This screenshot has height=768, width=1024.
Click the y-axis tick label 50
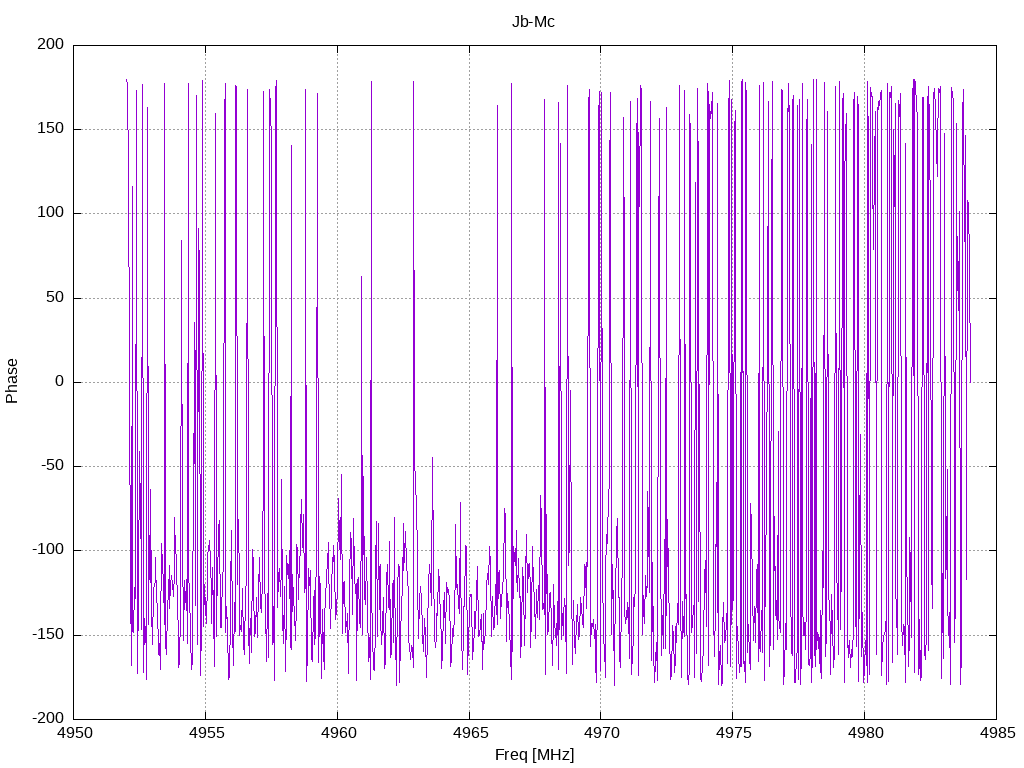55,297
